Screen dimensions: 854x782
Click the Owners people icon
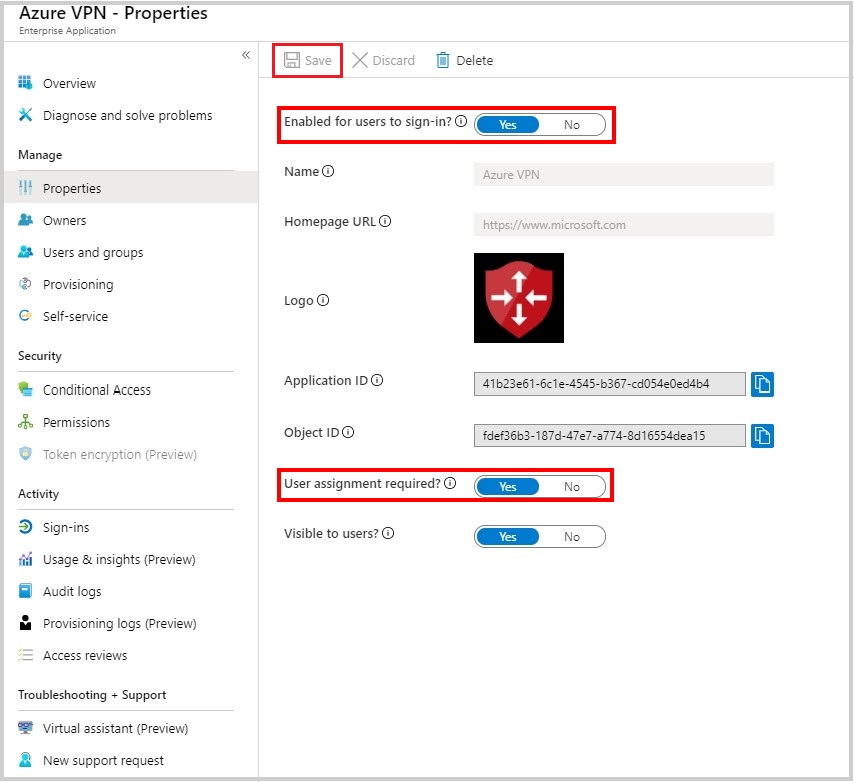click(25, 219)
